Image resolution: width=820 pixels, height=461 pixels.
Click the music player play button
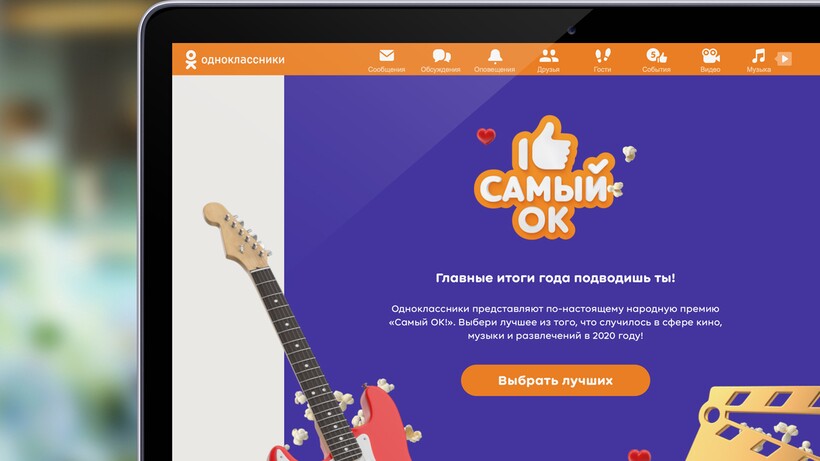pos(783,59)
